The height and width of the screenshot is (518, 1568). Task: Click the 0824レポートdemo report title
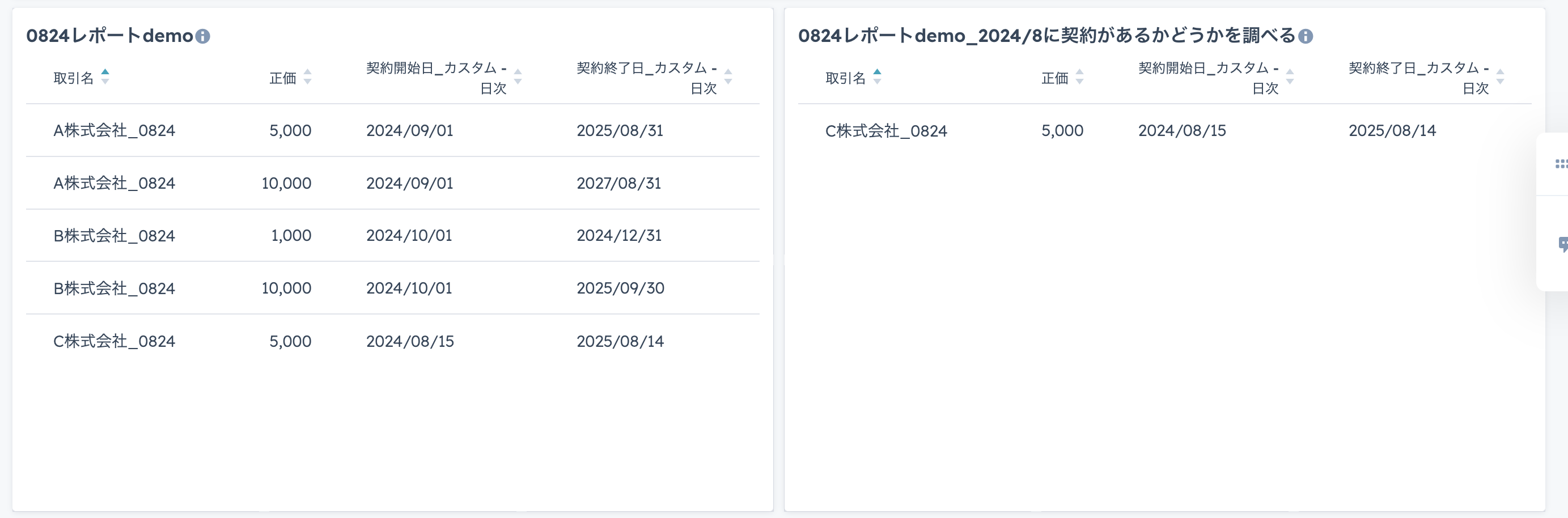(109, 36)
